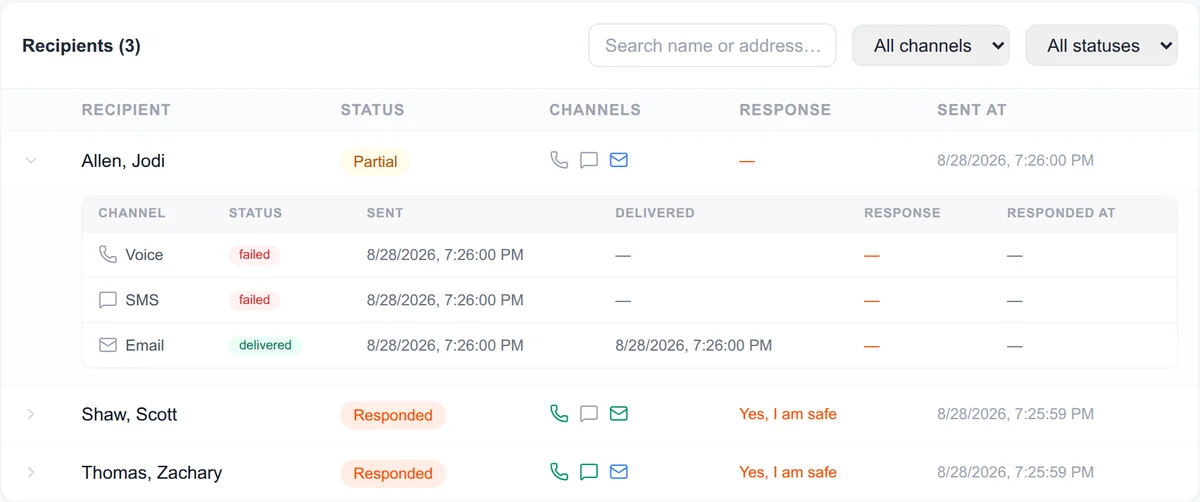Click the Email row delivered timestamp
Viewport: 1200px width, 502px height.
[x=693, y=345]
